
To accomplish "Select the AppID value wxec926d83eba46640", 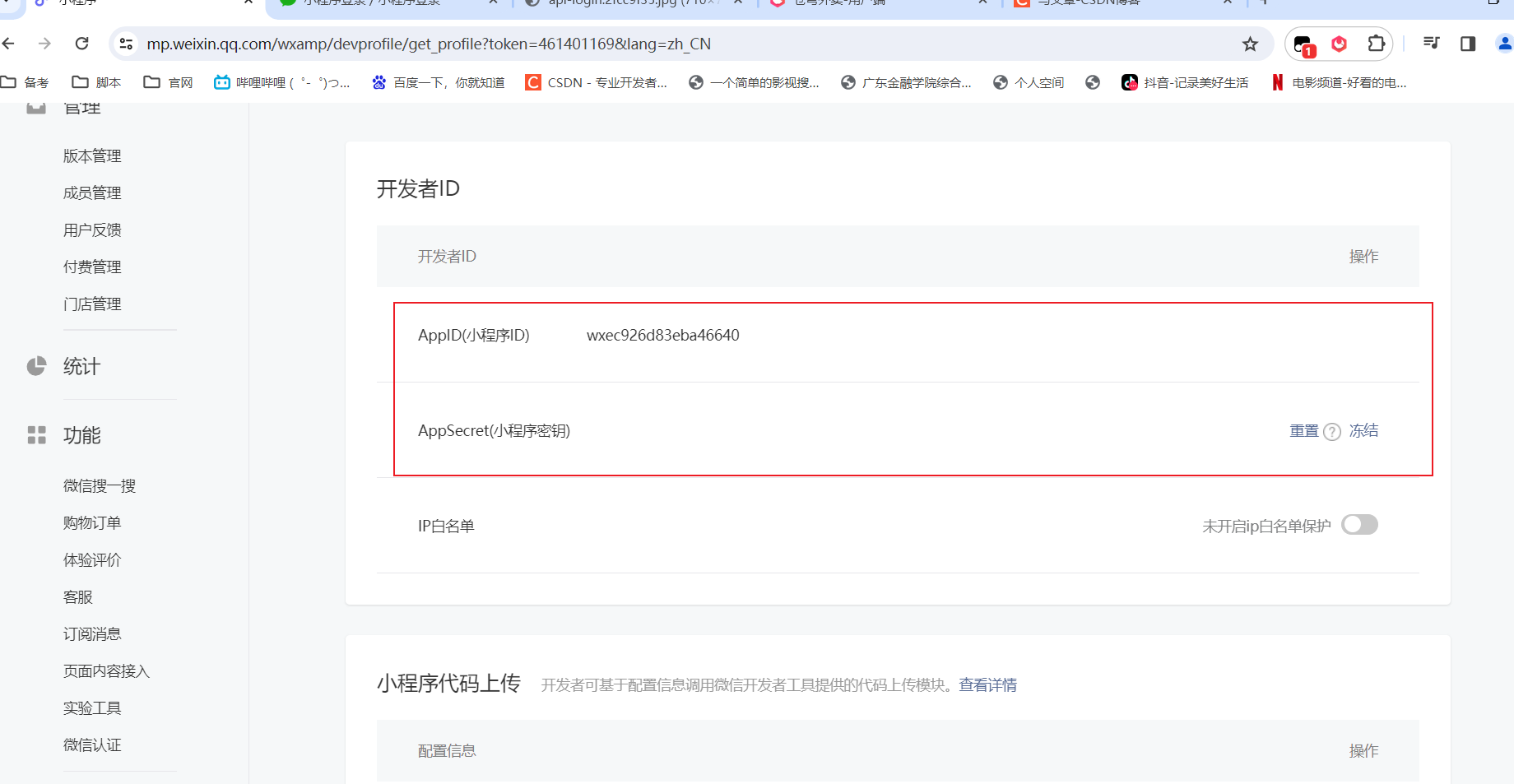I will click(663, 336).
